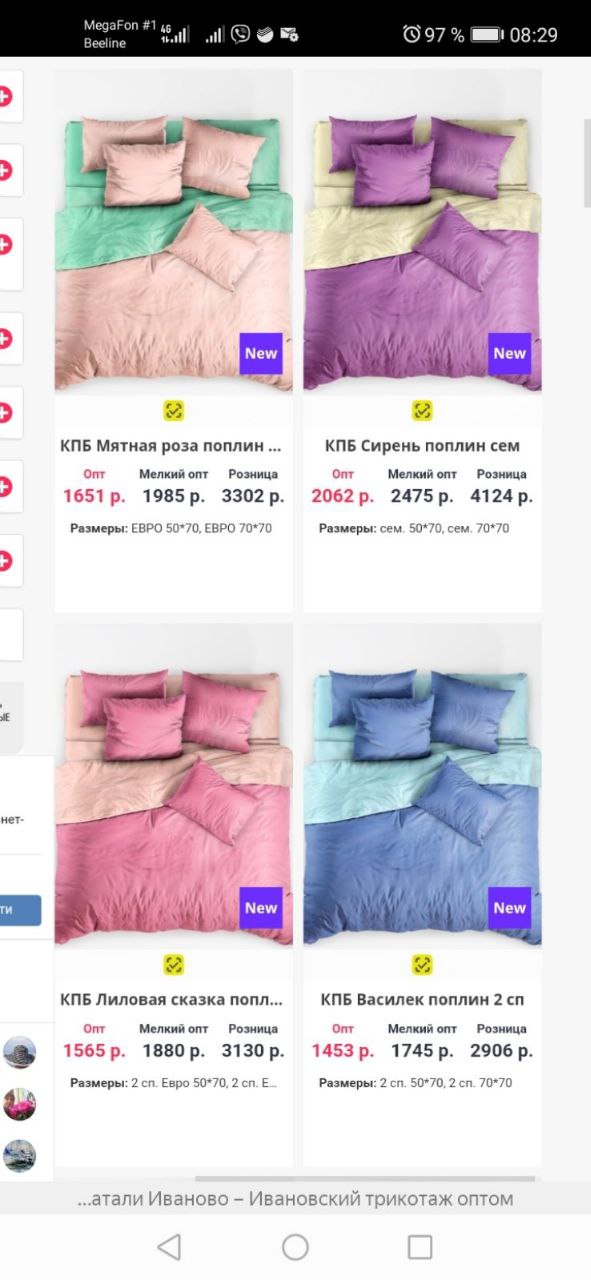Tap Android recent apps square button

(420, 1246)
